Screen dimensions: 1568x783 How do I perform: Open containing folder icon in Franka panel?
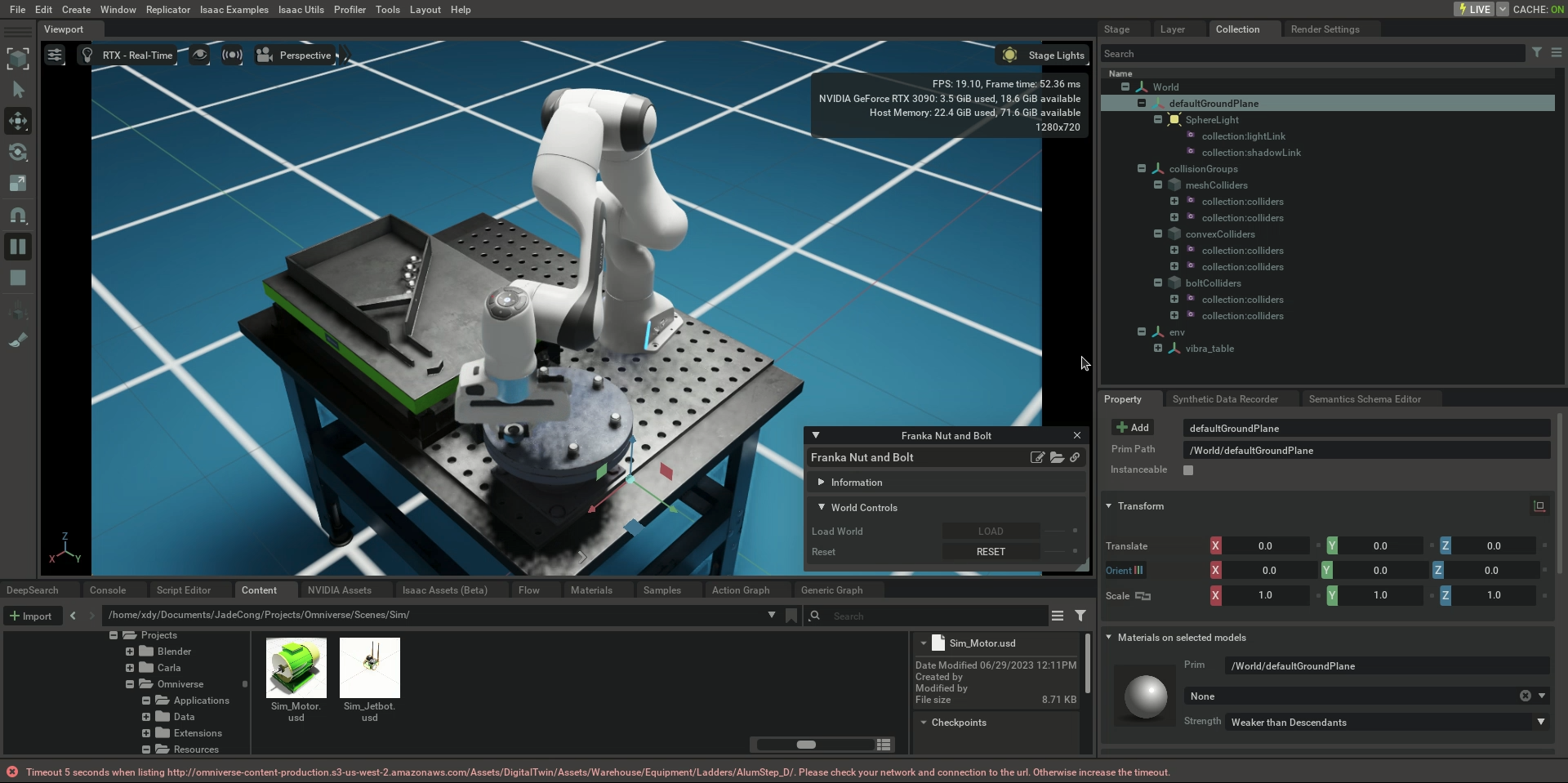(x=1057, y=457)
